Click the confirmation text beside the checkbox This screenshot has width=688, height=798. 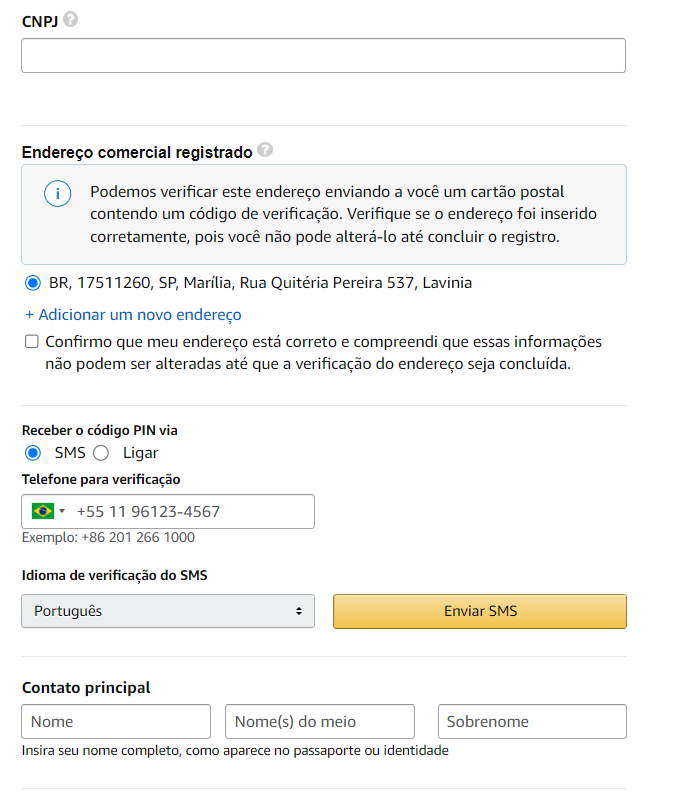324,353
